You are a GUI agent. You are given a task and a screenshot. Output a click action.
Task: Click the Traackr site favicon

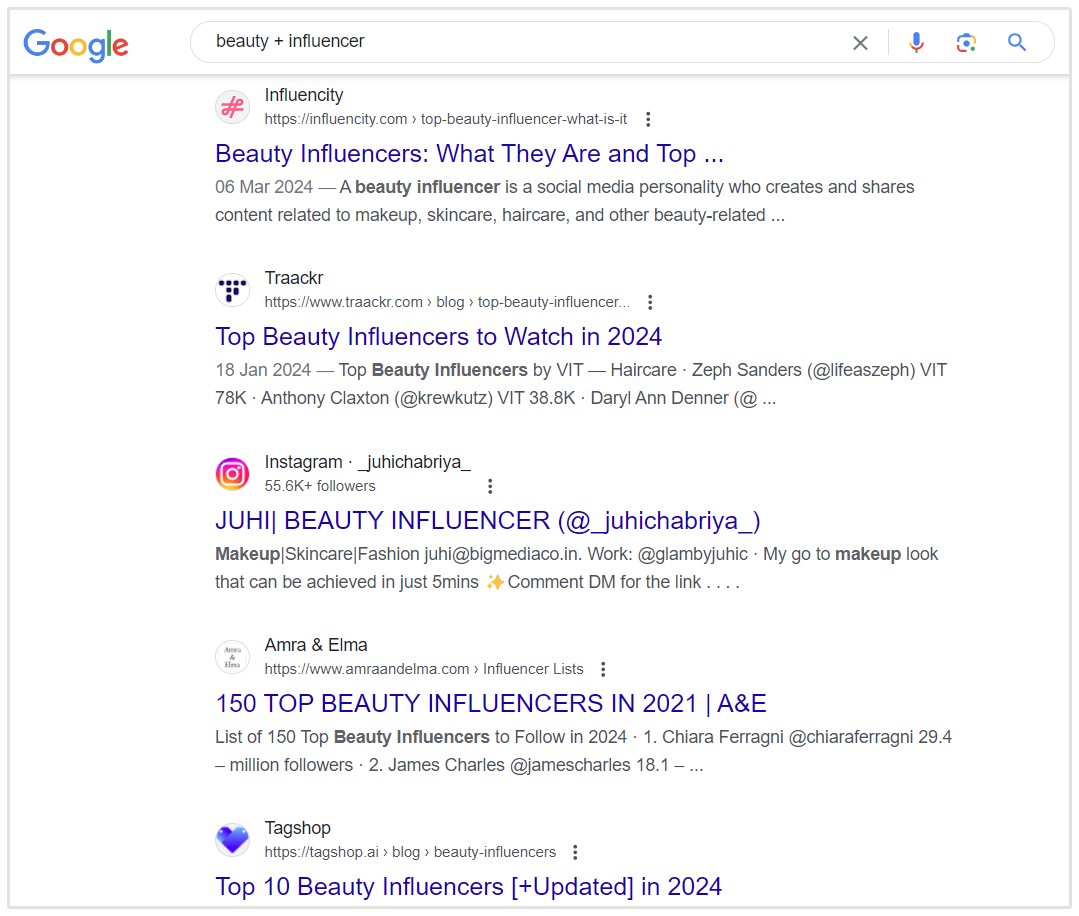tap(232, 290)
